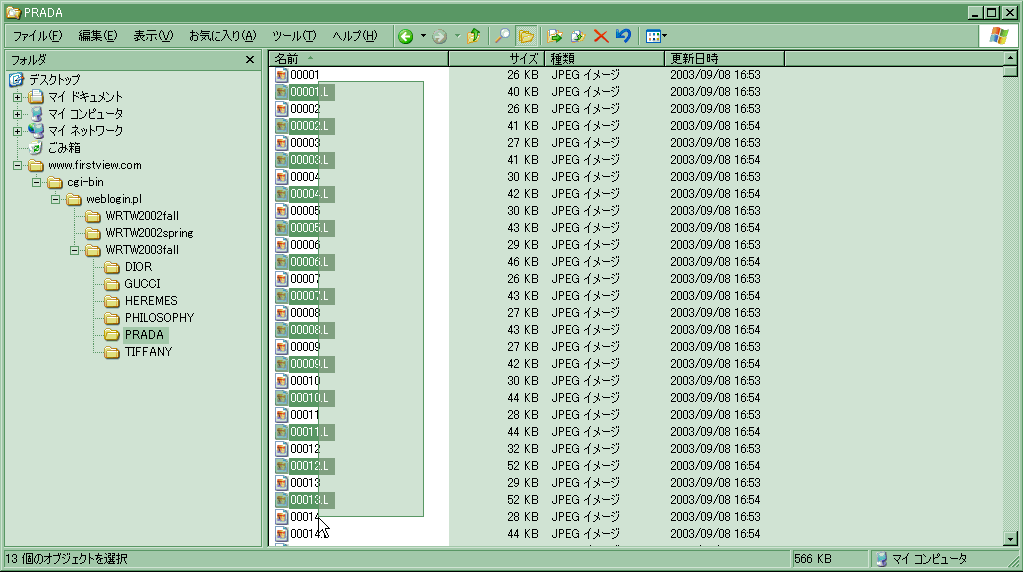Open the Search magnifier tool
Viewport: 1023px width, 572px height.
[x=503, y=36]
